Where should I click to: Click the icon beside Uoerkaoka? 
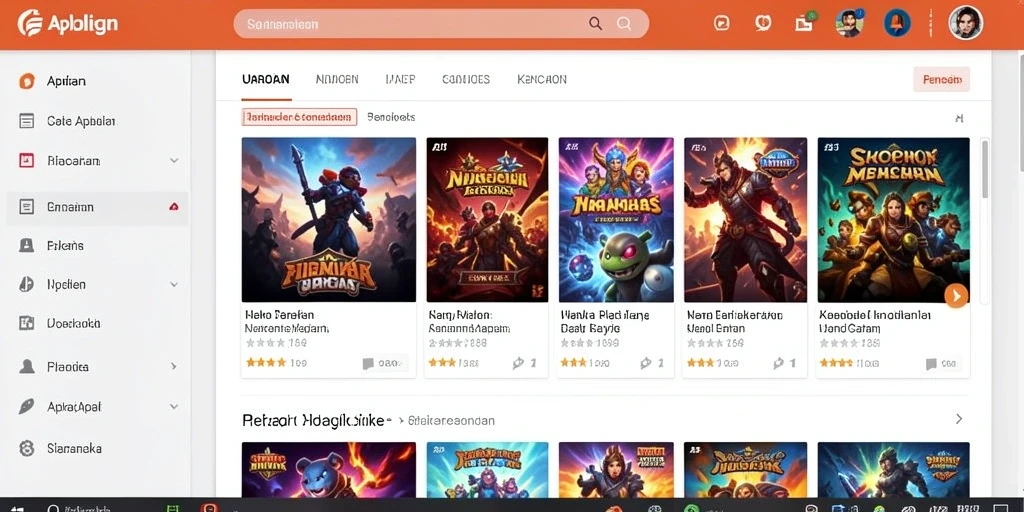(x=26, y=323)
